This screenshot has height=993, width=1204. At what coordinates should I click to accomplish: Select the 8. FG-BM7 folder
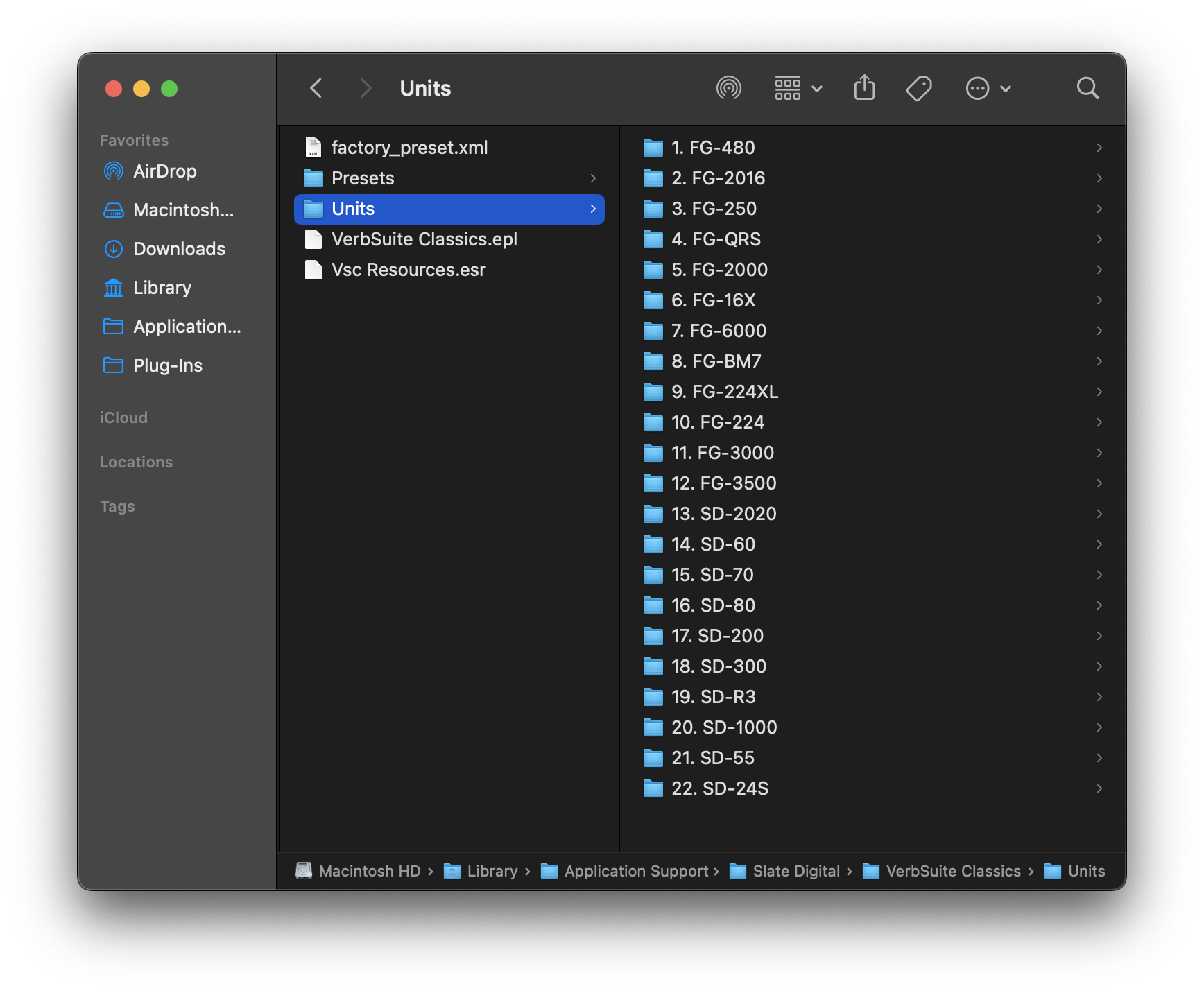coord(873,361)
